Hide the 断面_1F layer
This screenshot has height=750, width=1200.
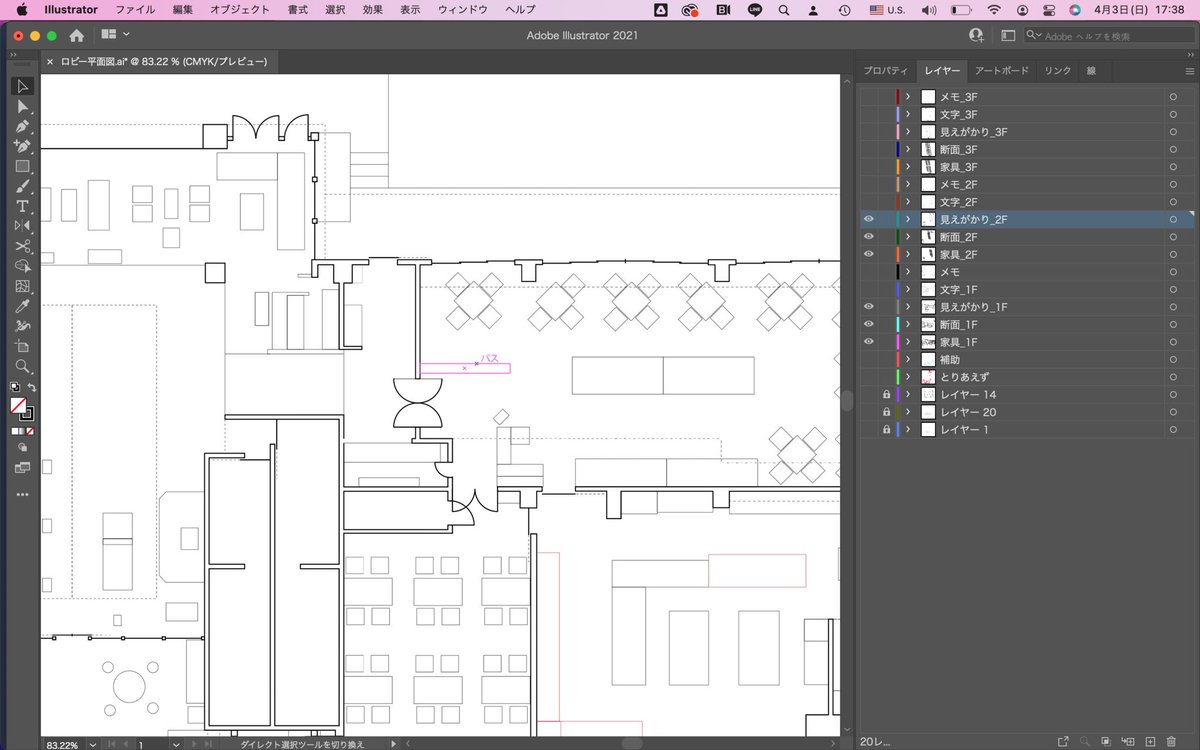868,324
